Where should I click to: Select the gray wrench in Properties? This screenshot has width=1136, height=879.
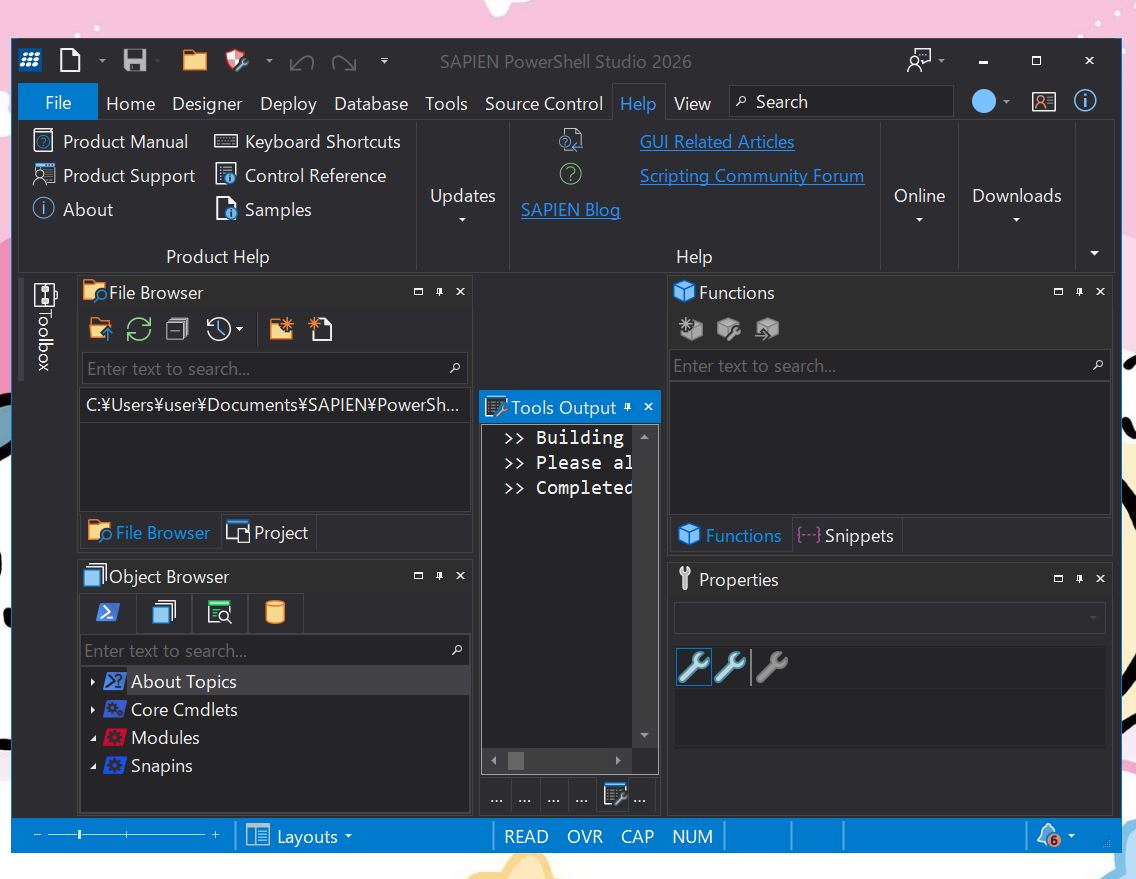click(x=772, y=667)
